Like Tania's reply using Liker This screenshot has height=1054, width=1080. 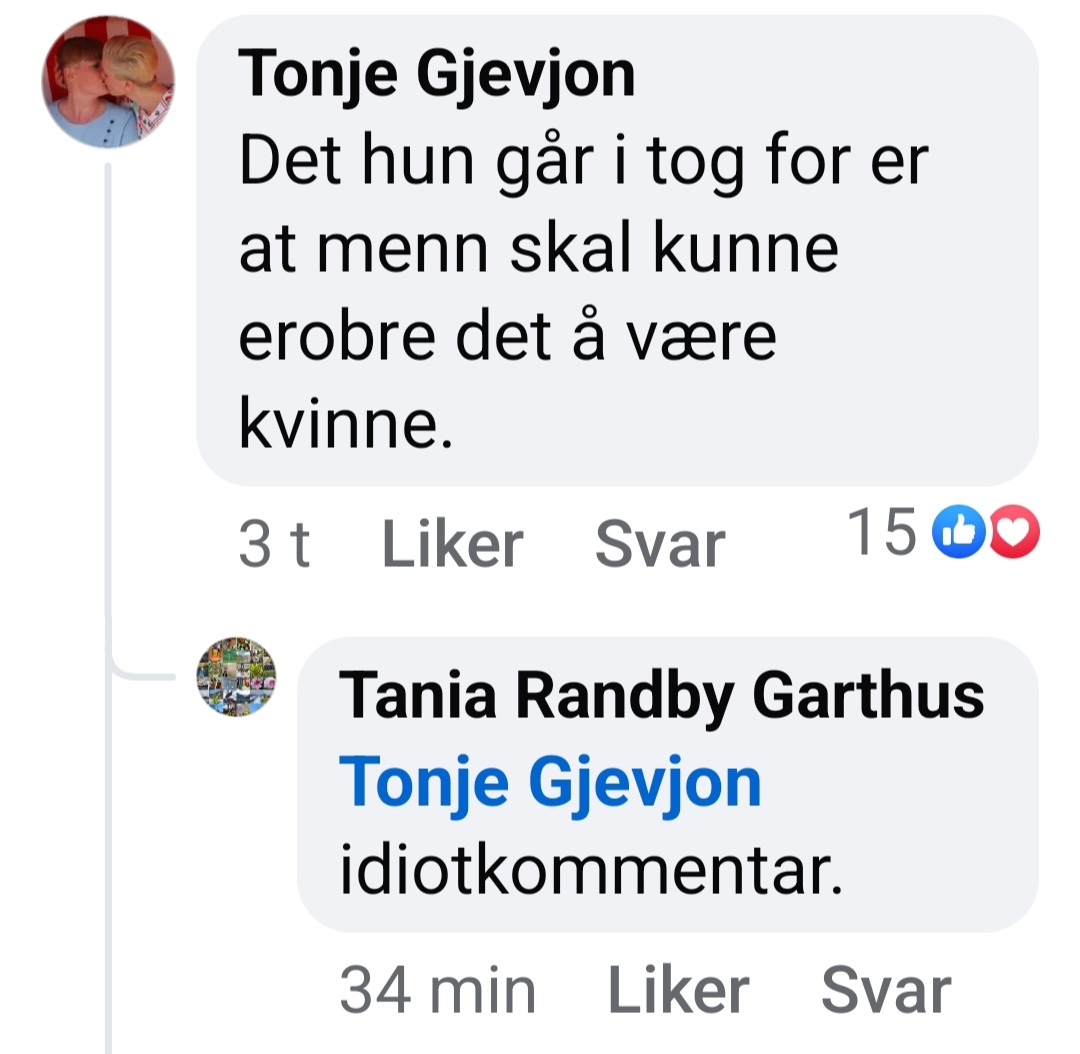(x=678, y=991)
